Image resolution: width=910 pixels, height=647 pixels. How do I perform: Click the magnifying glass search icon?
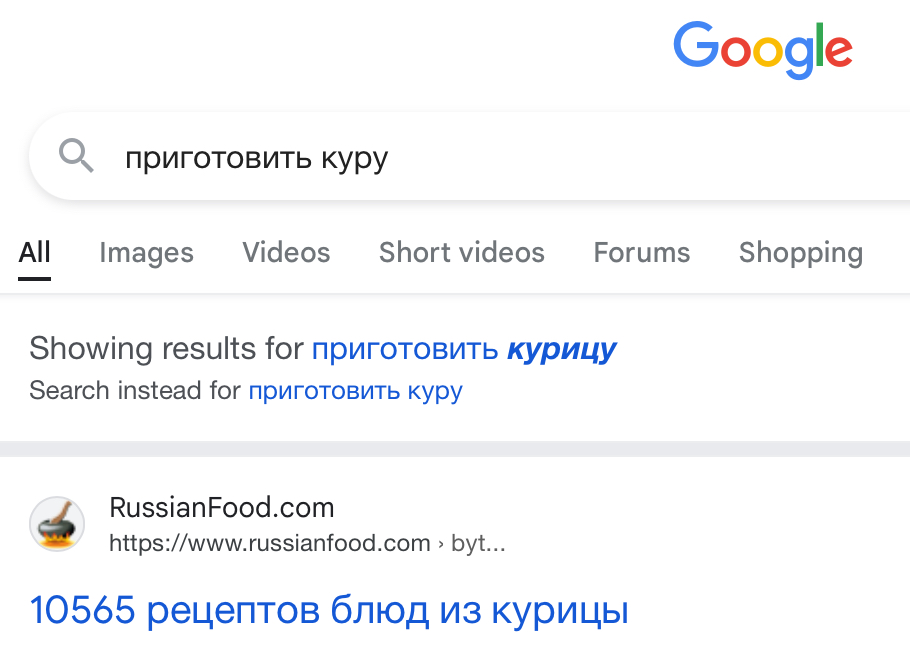76,156
